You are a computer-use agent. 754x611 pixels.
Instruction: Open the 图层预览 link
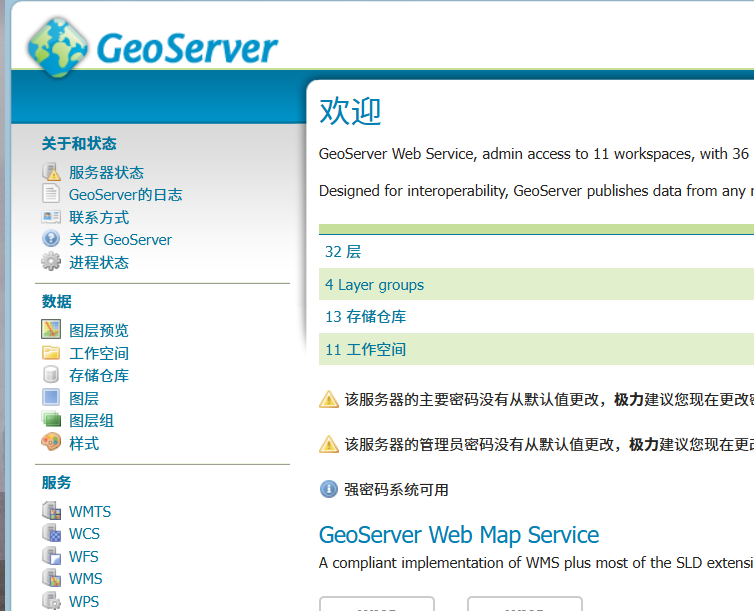point(99,330)
